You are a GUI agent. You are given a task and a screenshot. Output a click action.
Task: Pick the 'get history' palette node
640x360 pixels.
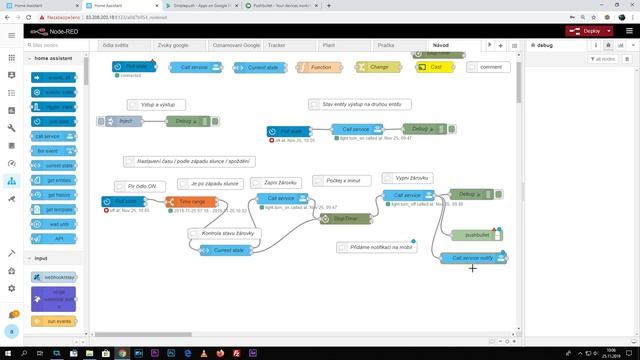tap(53, 195)
